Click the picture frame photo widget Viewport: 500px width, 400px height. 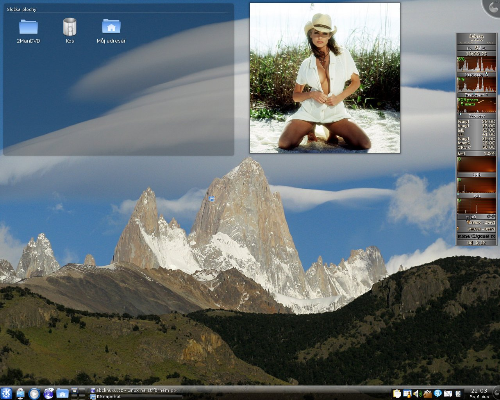(x=325, y=78)
